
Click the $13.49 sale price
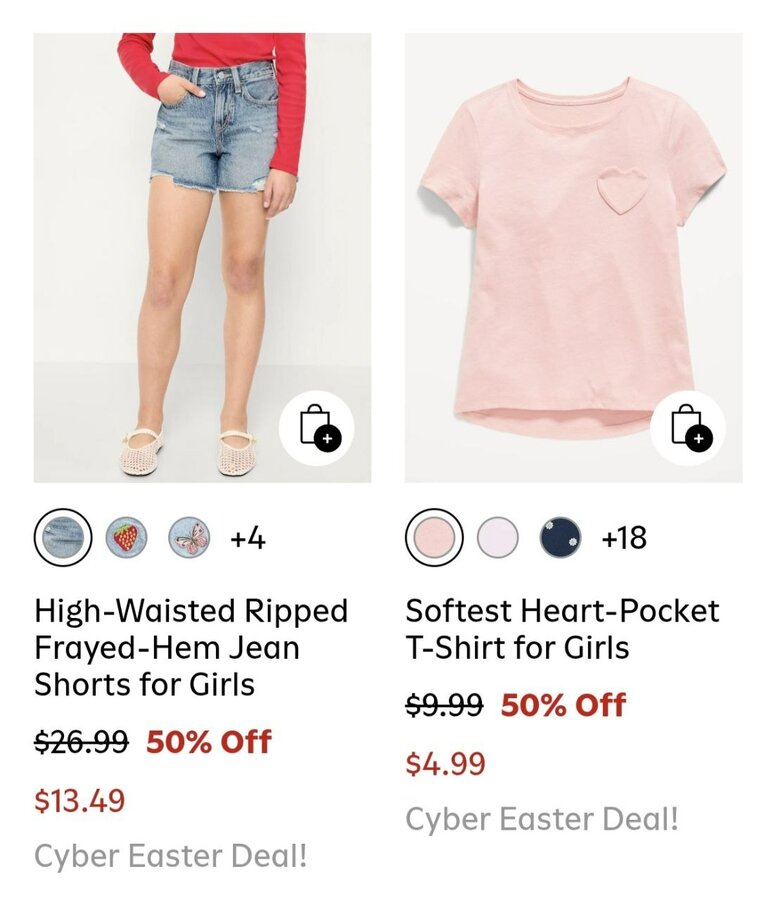[80, 801]
